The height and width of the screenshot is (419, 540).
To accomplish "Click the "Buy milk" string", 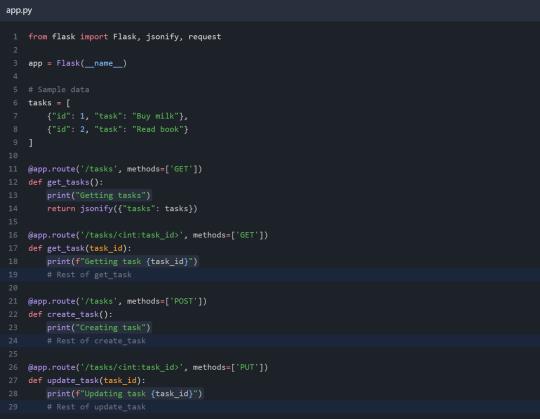I will click(x=156, y=116).
